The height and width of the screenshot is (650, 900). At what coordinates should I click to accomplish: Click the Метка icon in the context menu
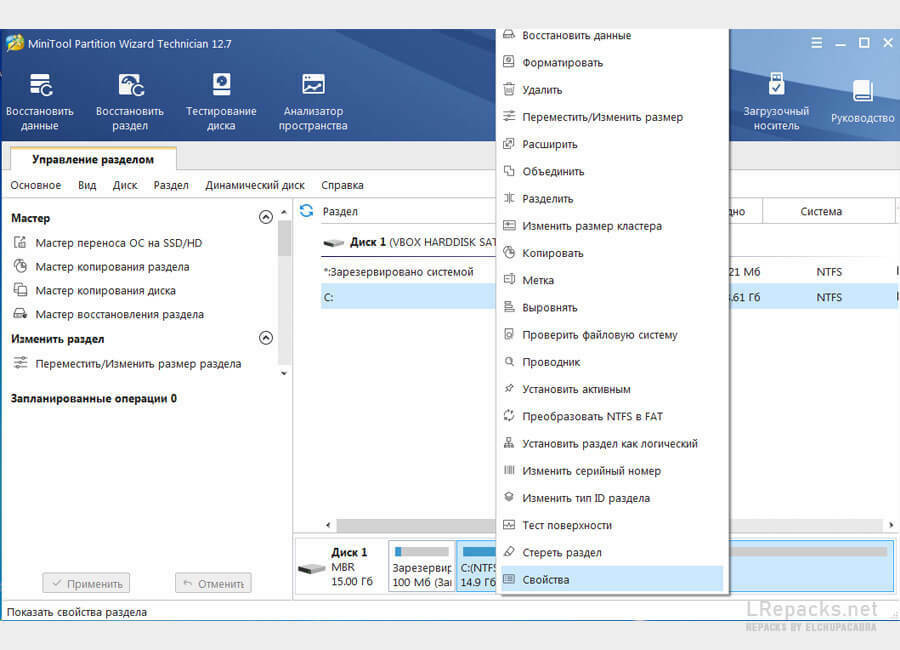[509, 280]
